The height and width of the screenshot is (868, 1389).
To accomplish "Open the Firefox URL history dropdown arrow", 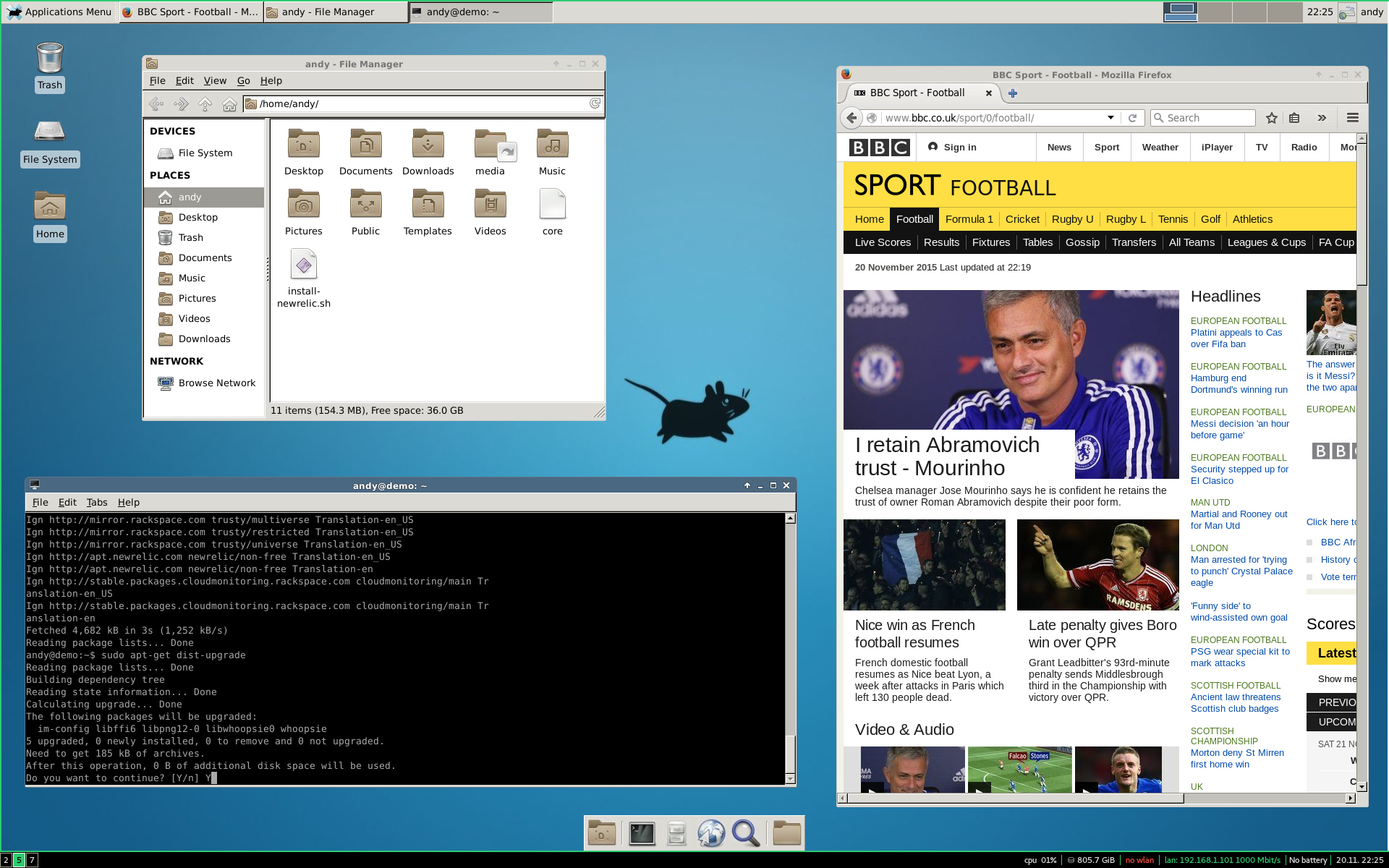I will [1110, 118].
